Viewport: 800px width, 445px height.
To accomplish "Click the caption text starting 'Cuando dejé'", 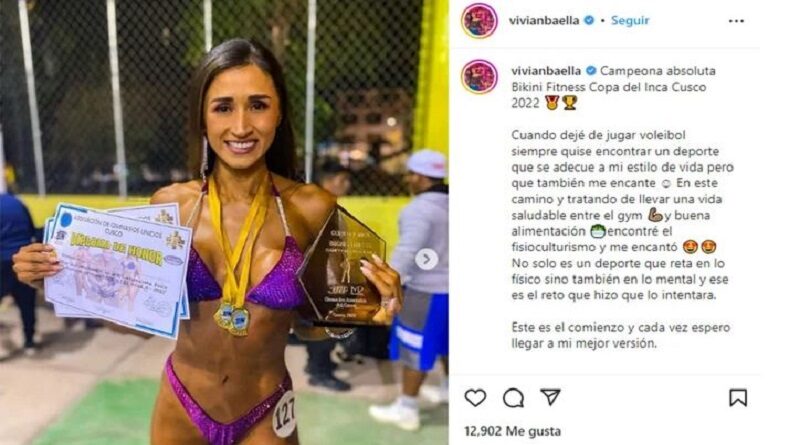I will pyautogui.click(x=622, y=215).
